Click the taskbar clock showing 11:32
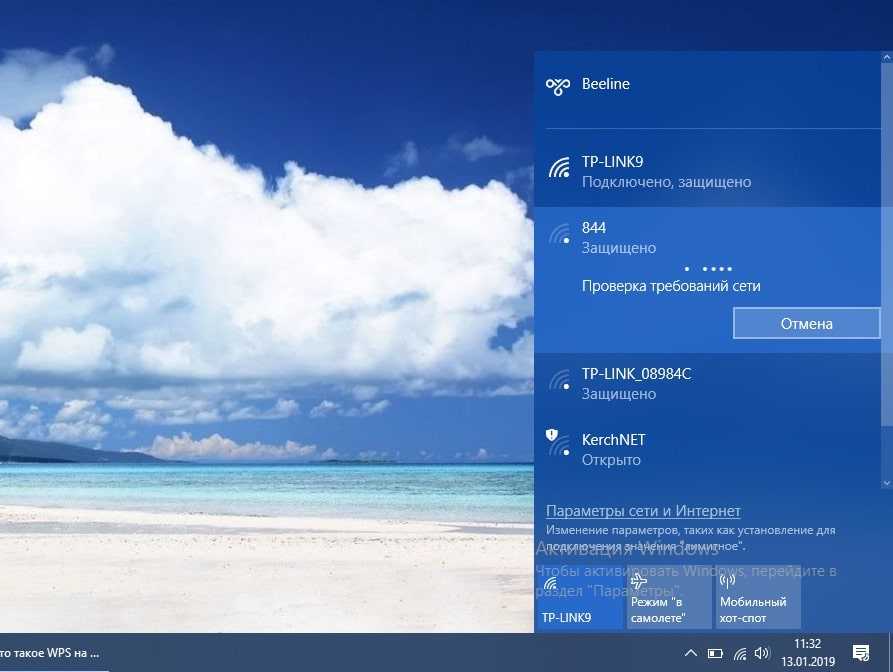Viewport: 893px width, 672px height. [x=806, y=653]
